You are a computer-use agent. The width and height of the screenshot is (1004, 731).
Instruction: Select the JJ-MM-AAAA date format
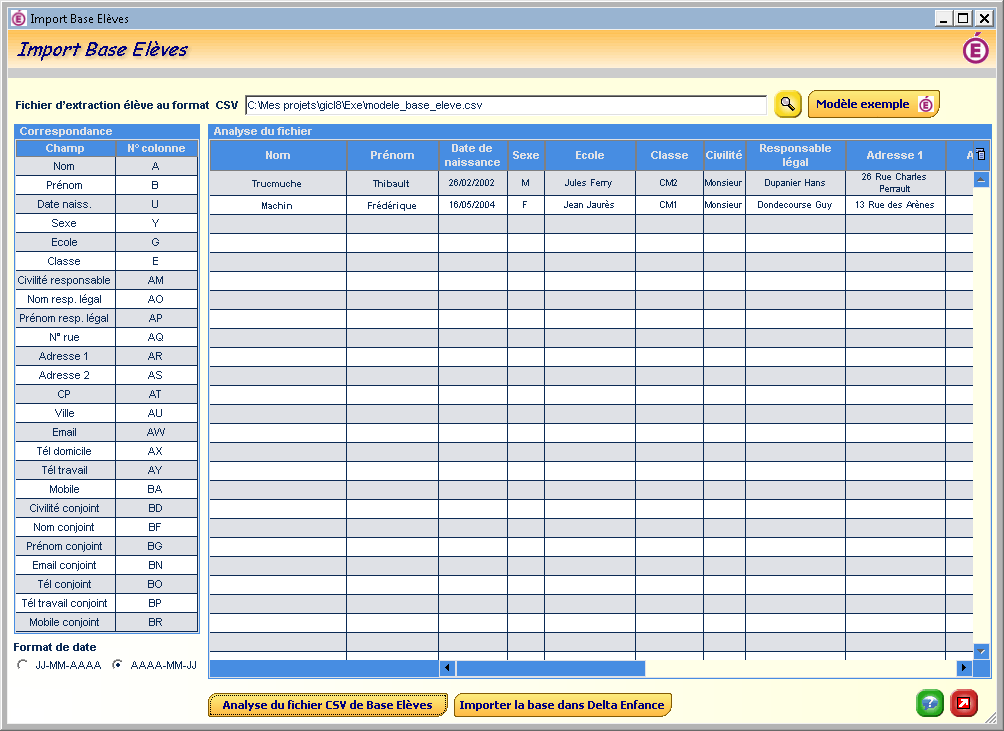click(22, 665)
